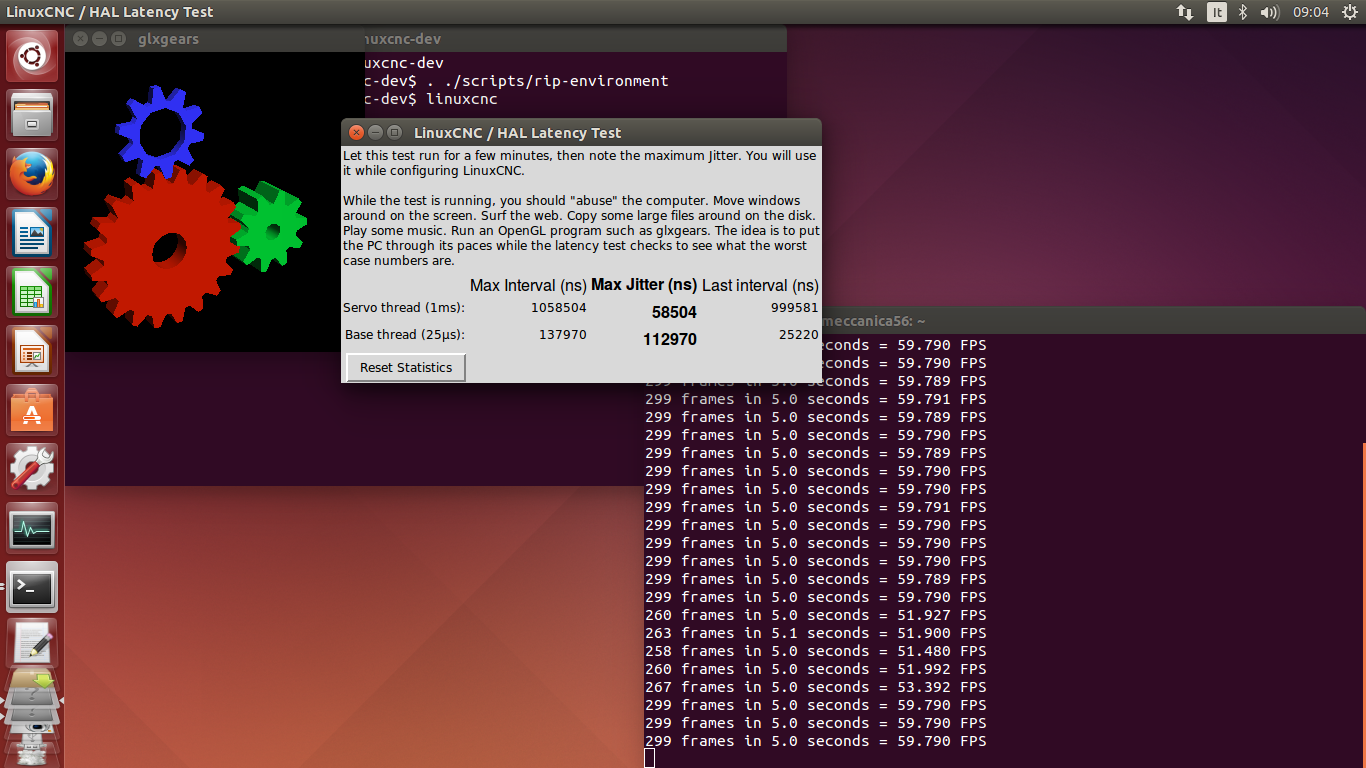Open System Settings from launcher
Viewport: 1366px width, 768px height.
coord(33,469)
